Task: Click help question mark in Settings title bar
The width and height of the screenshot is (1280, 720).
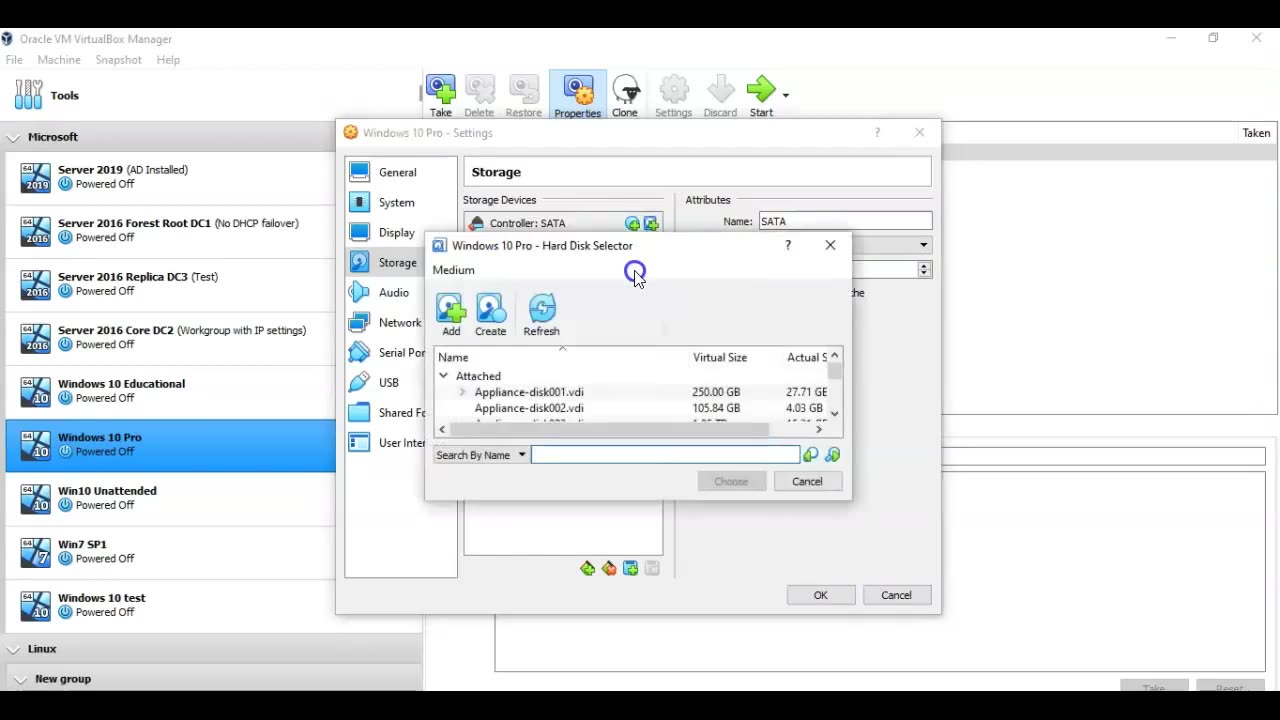Action: click(877, 132)
